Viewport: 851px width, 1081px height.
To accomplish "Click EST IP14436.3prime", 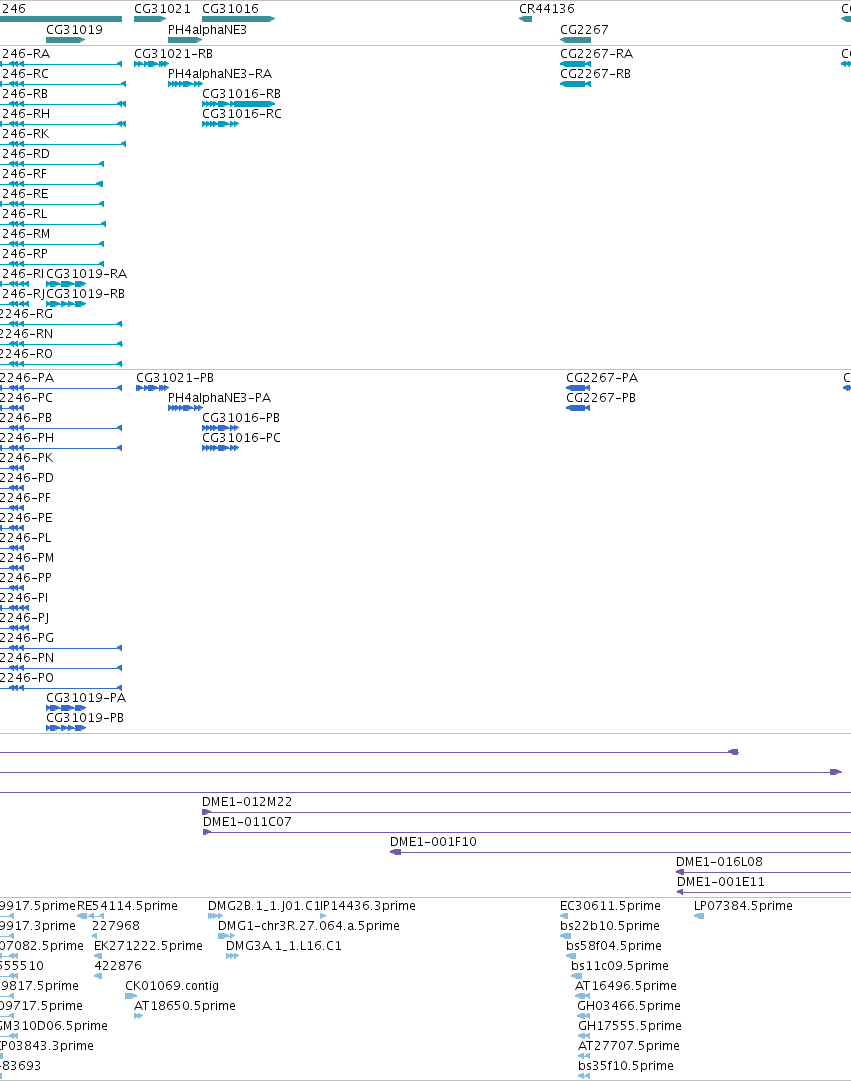I will [368, 905].
